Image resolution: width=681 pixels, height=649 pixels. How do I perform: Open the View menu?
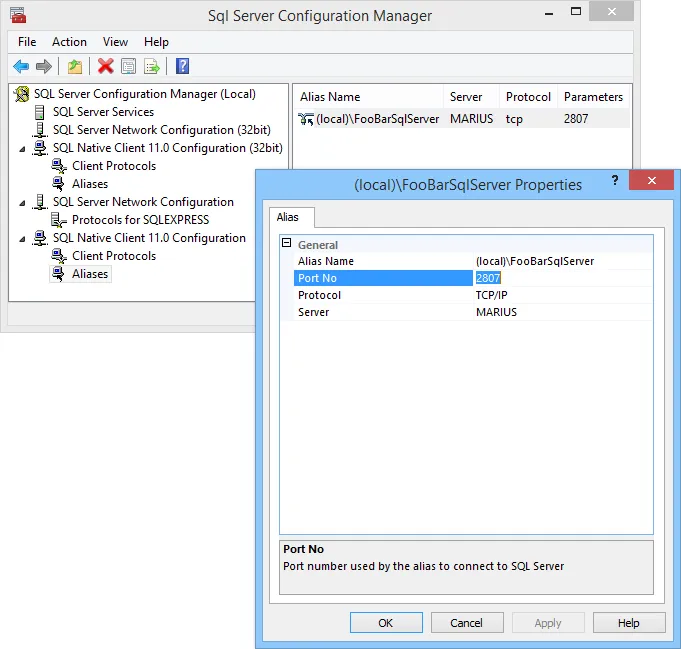coord(115,42)
